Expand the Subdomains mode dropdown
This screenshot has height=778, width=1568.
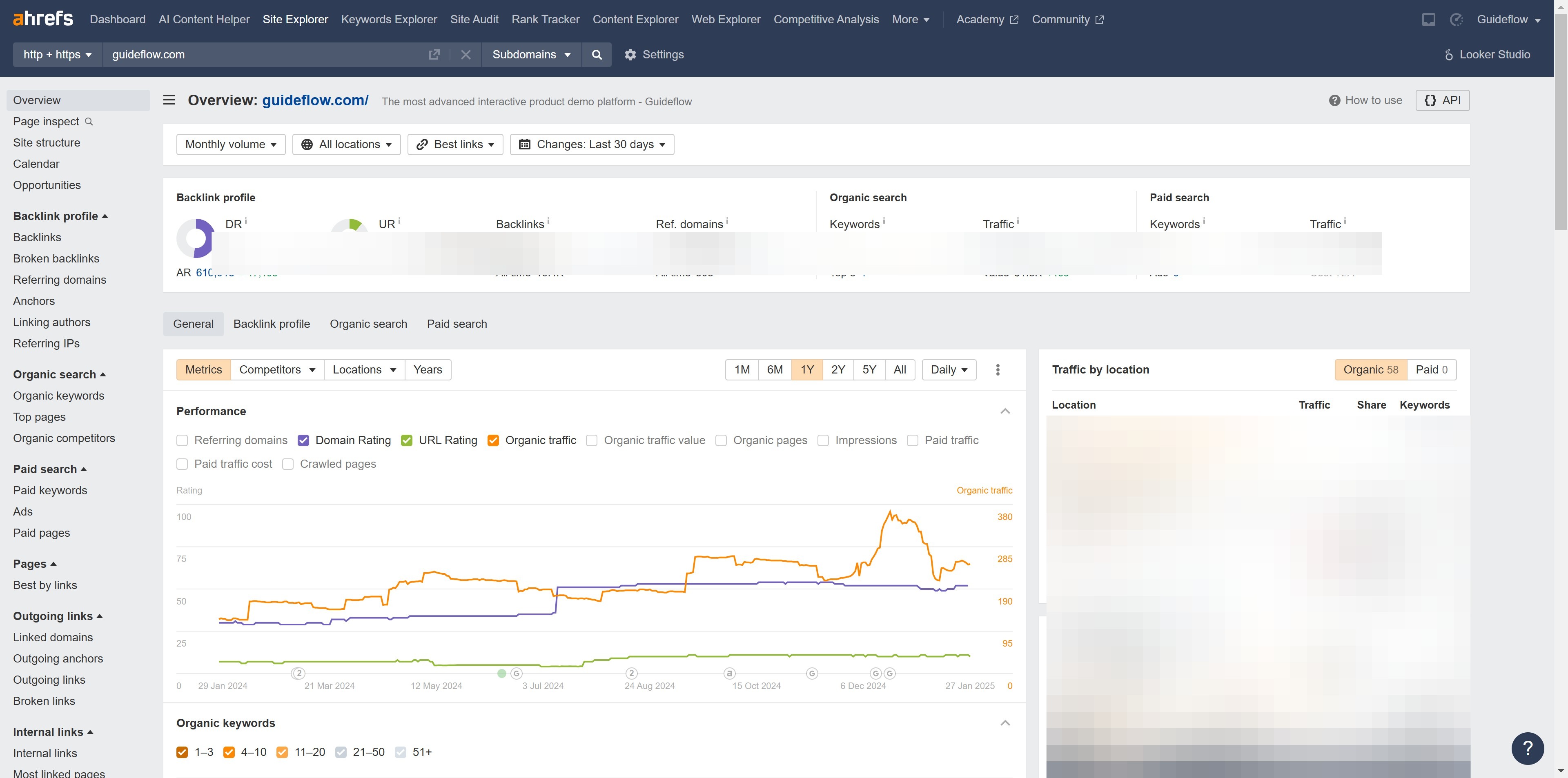[x=531, y=55]
